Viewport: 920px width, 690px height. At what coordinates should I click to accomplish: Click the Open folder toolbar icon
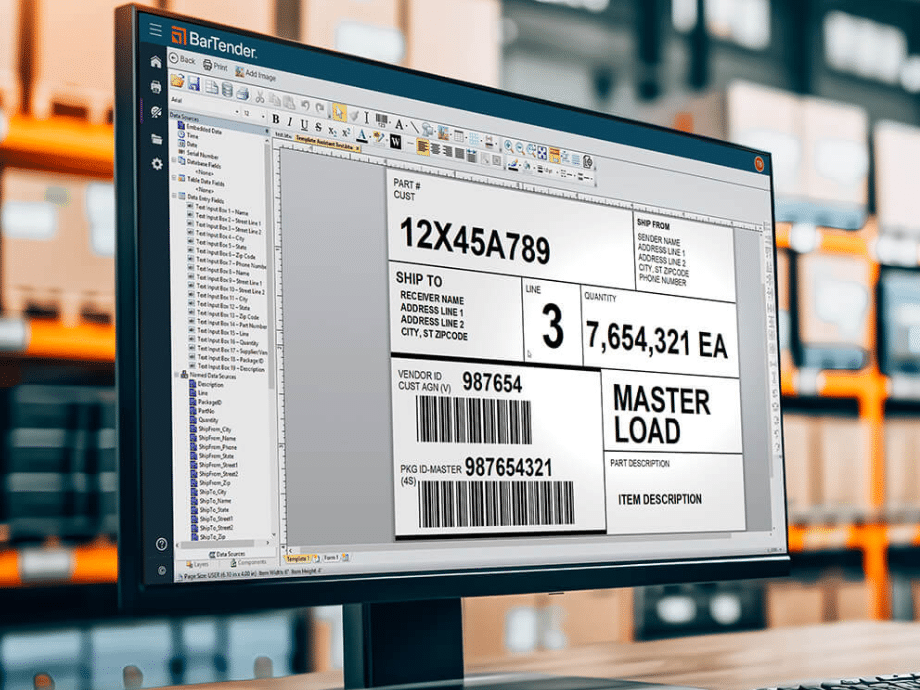pyautogui.click(x=178, y=81)
